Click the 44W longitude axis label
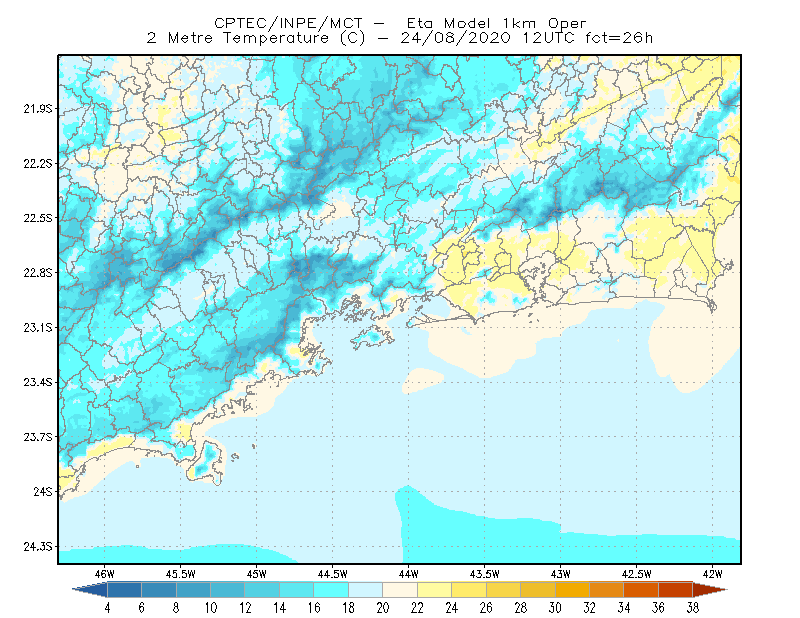 [x=408, y=574]
